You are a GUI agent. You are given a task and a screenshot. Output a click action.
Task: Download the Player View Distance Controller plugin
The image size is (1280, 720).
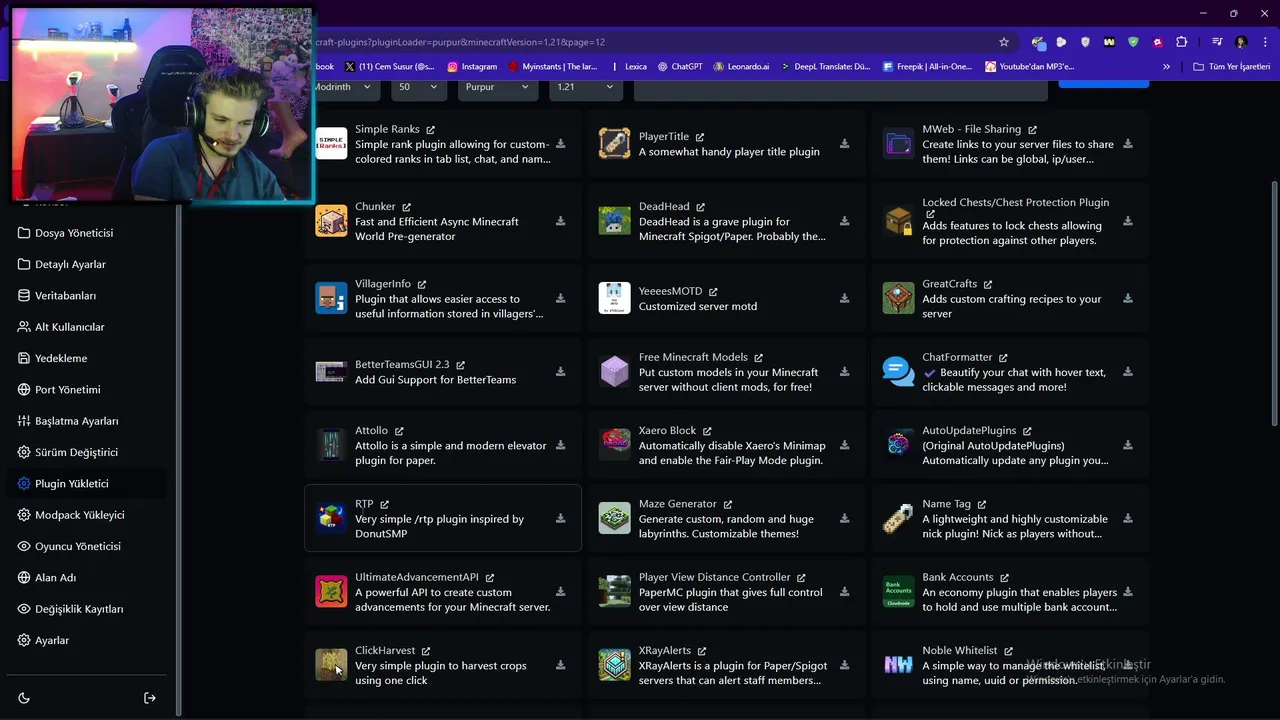pos(844,591)
